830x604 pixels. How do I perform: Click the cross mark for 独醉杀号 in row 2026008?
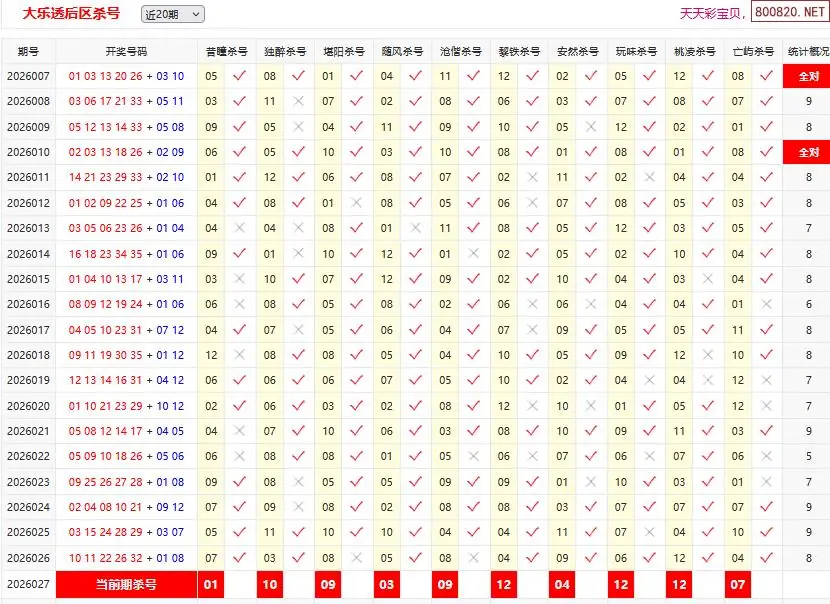coord(298,101)
